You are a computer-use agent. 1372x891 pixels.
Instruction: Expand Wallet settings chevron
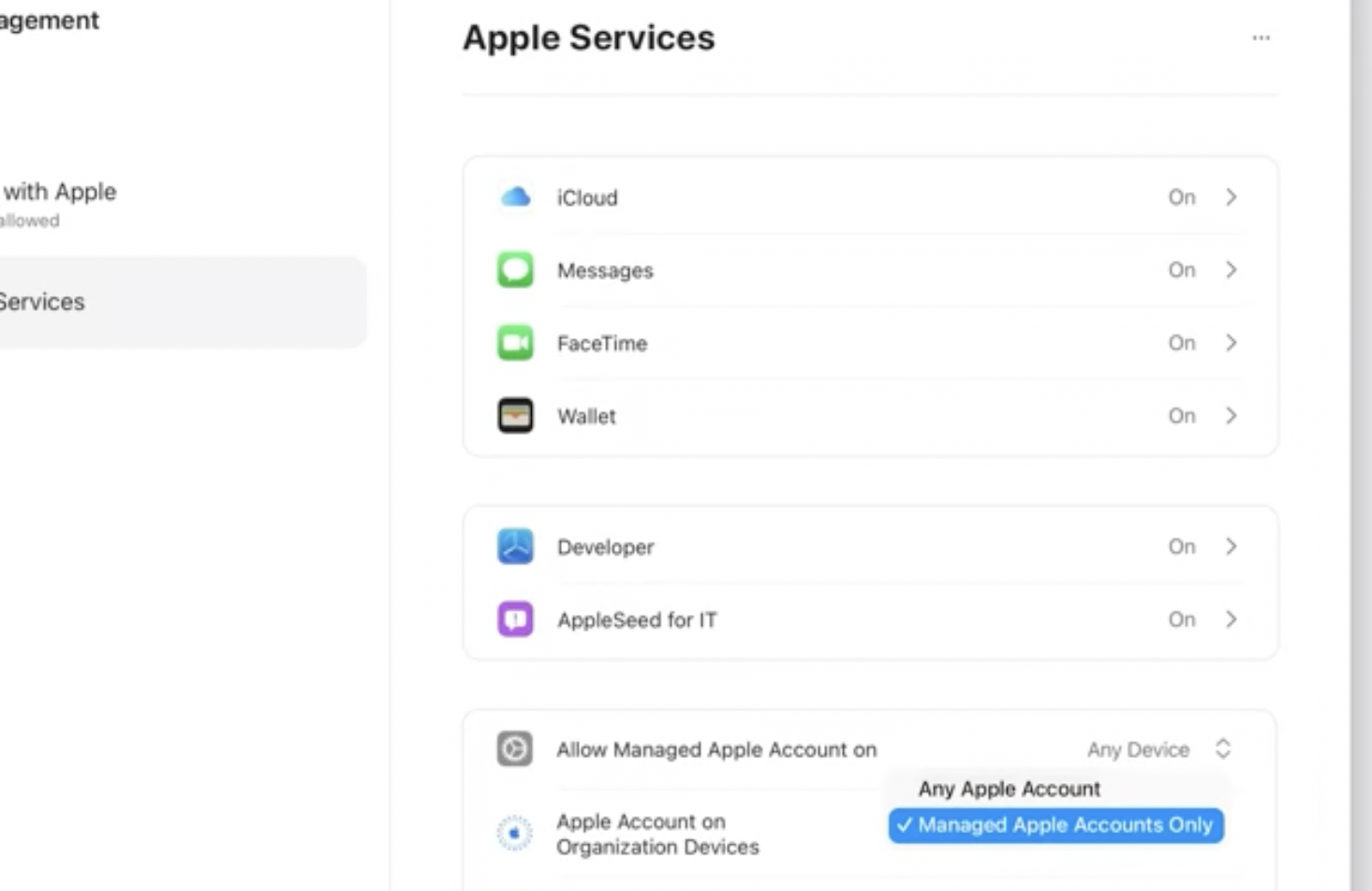point(1232,415)
